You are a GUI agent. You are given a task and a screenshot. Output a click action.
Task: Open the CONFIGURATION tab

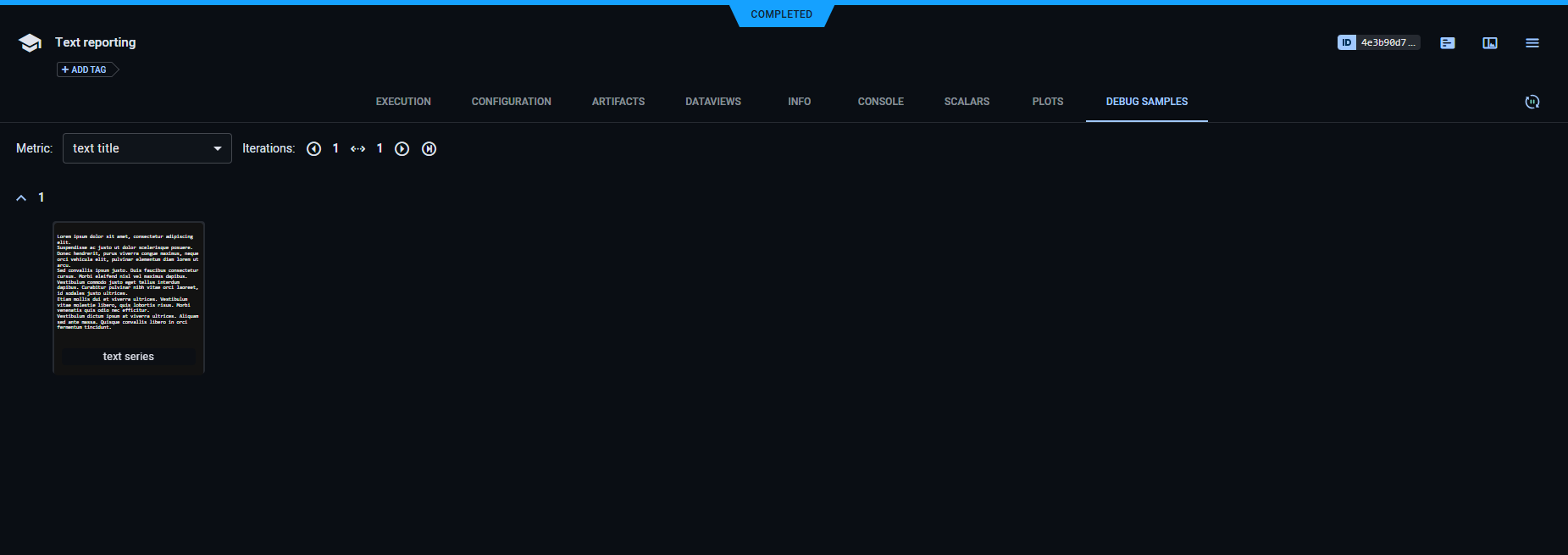(511, 102)
